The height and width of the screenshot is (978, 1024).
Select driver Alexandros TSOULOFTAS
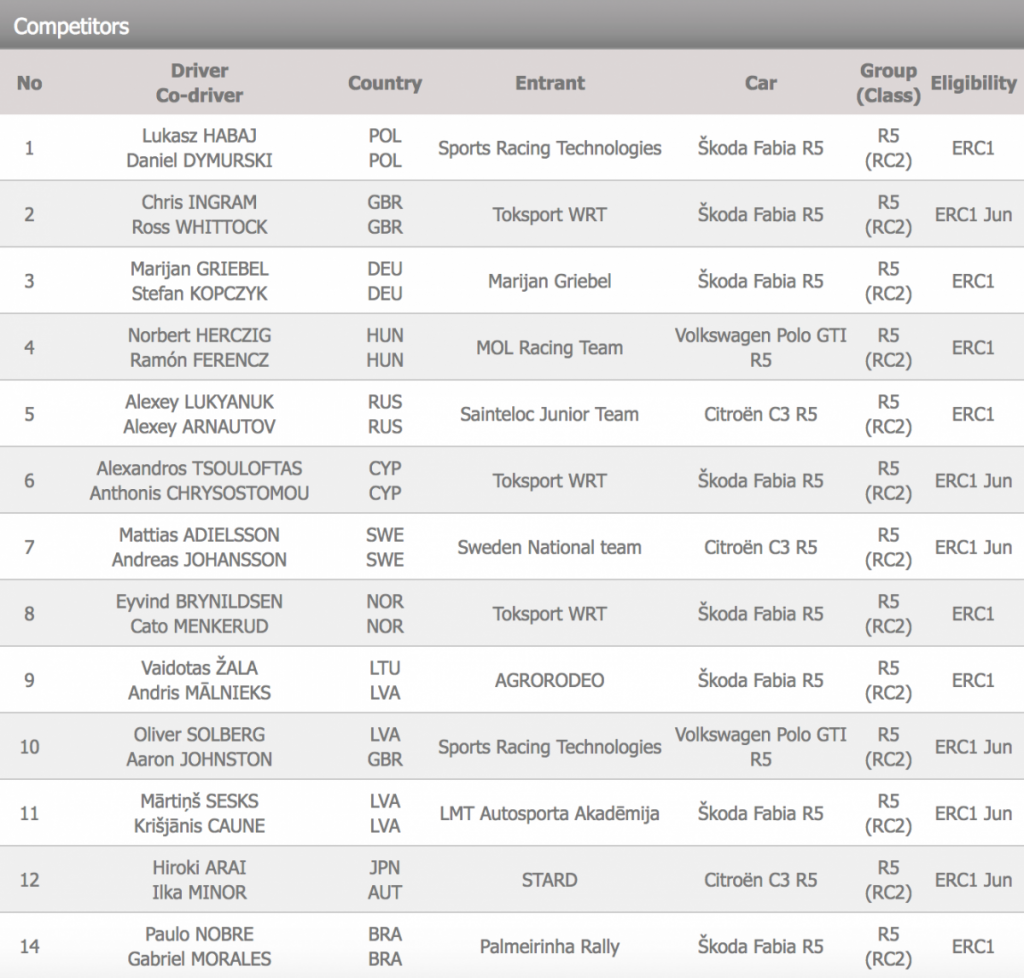(199, 468)
